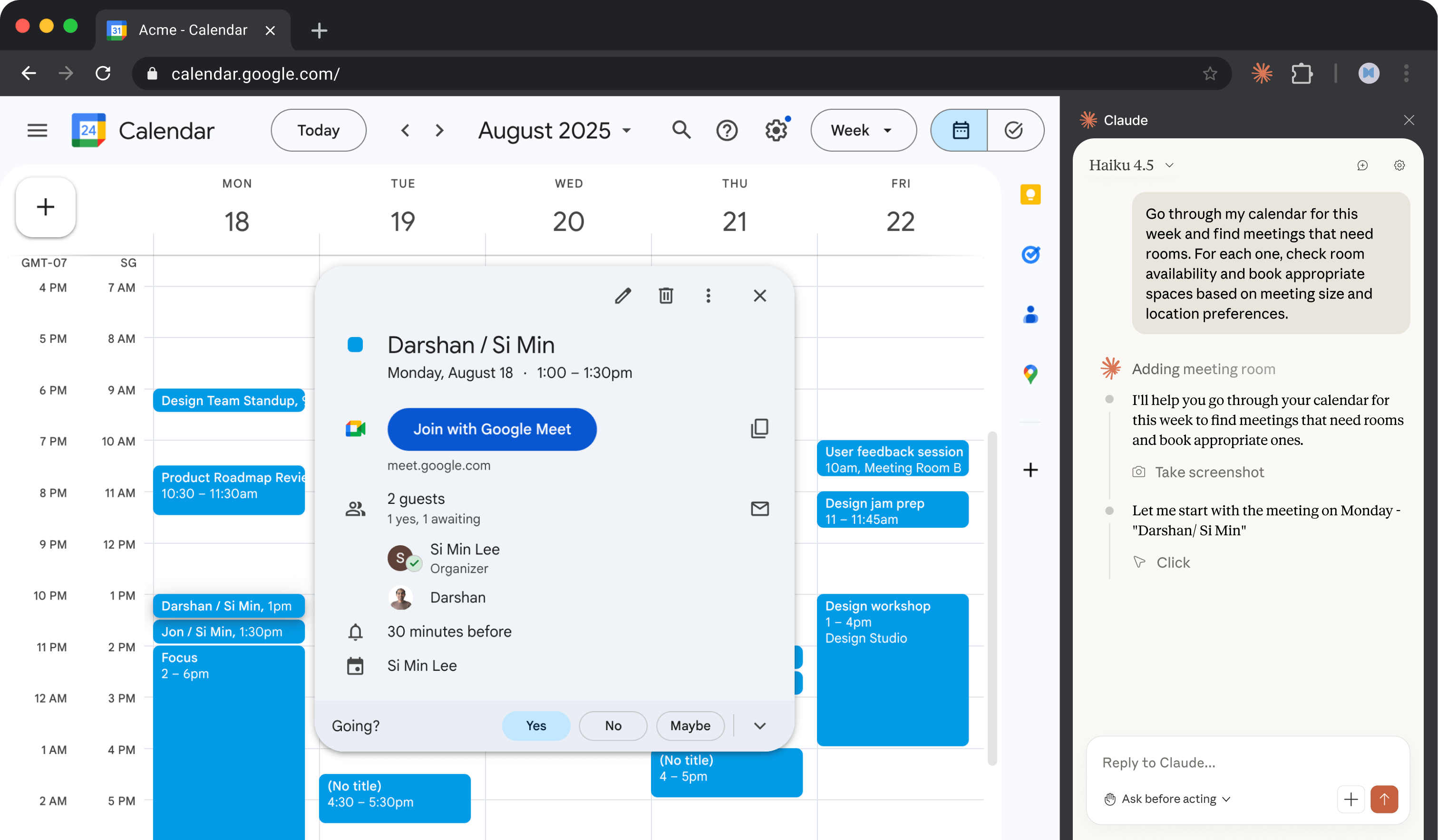This screenshot has width=1438, height=840.
Task: Click the blue event color swatch
Action: pos(356,345)
